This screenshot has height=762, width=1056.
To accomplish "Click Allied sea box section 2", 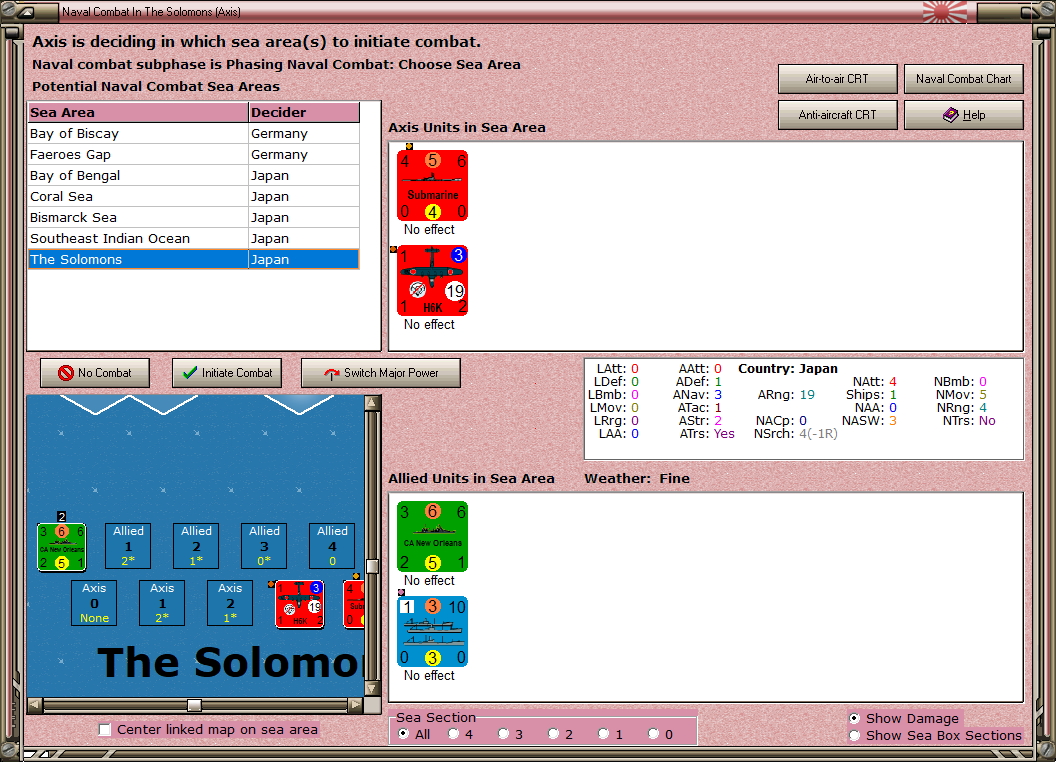I will click(196, 546).
